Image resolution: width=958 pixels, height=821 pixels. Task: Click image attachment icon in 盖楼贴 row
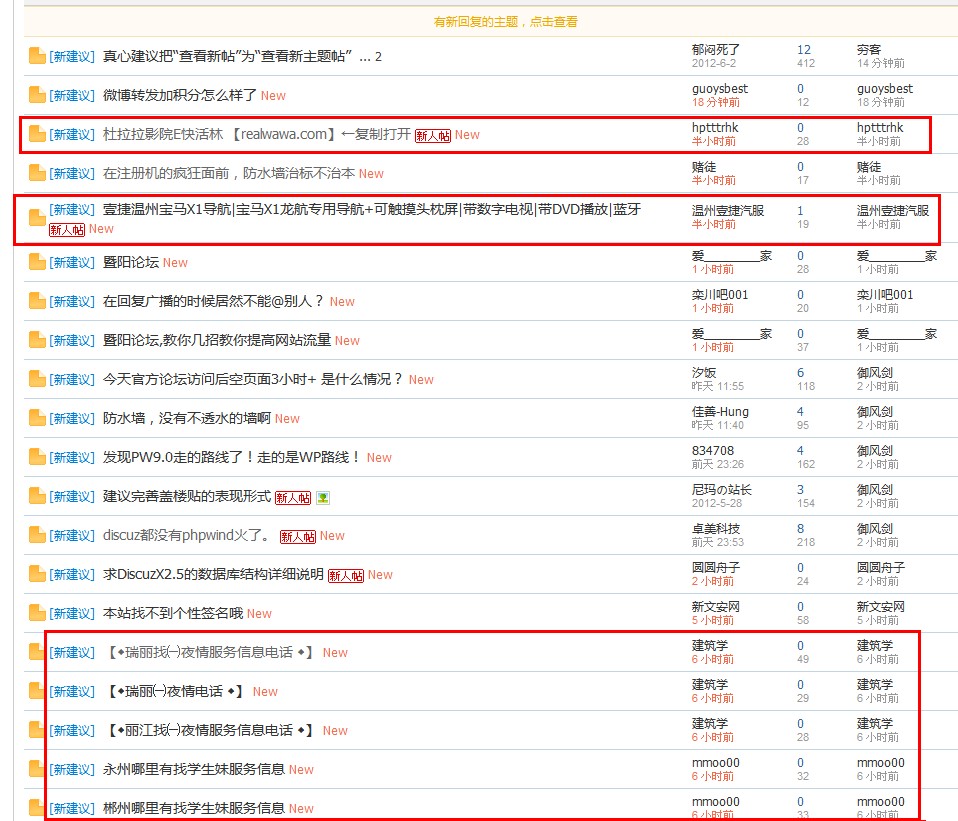tap(323, 498)
